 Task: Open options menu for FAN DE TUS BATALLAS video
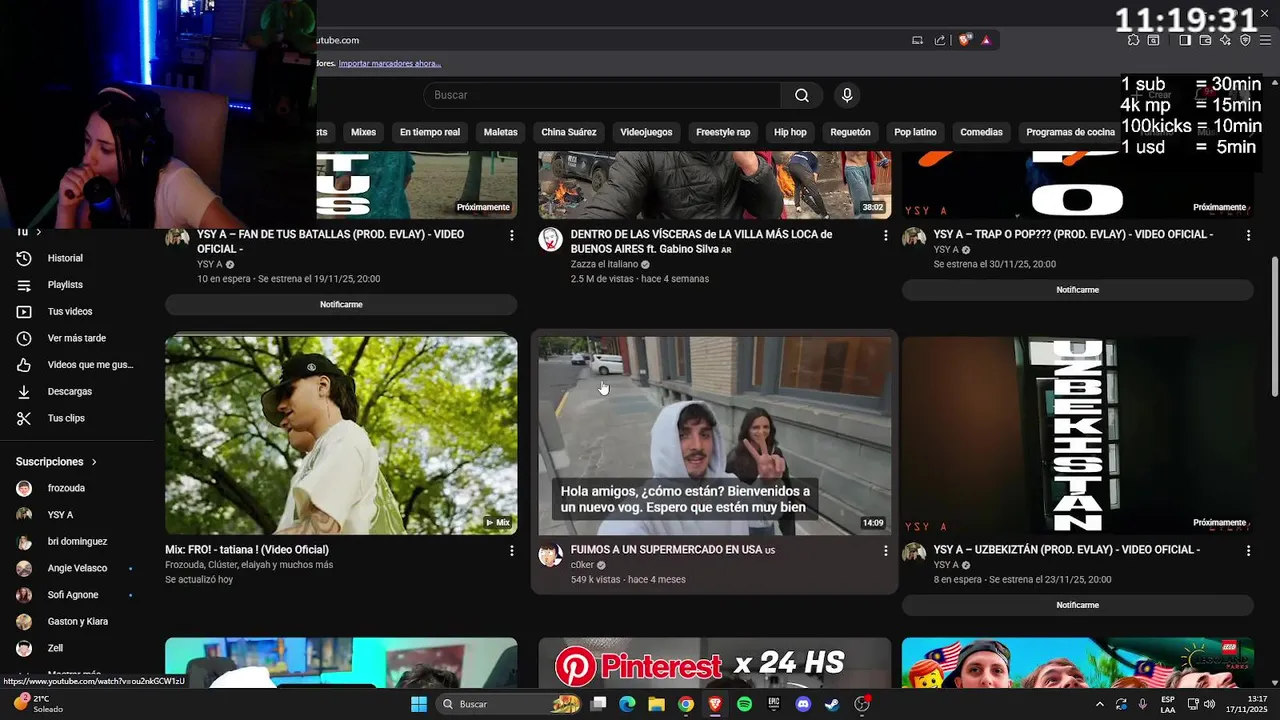512,235
